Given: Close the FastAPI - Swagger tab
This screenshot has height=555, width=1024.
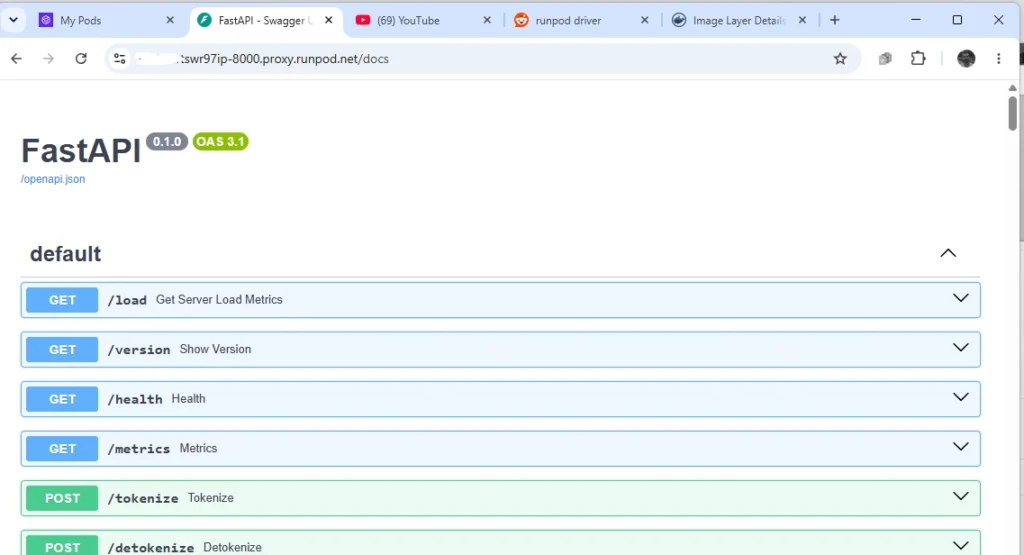Looking at the screenshot, I should pos(328,20).
